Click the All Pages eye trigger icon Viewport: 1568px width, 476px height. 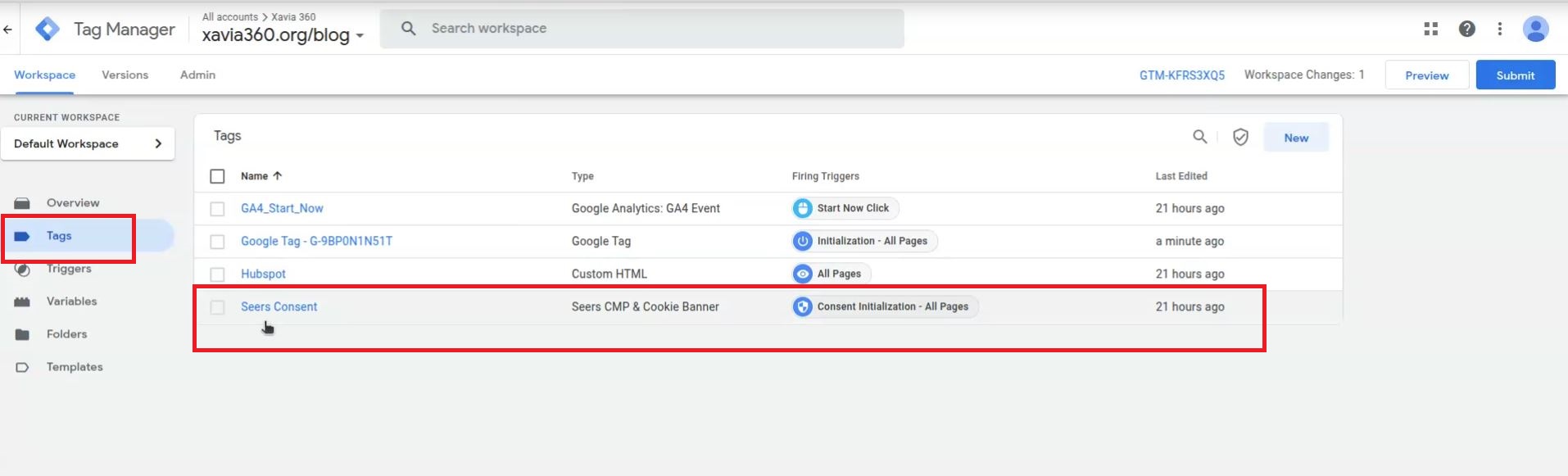pyautogui.click(x=803, y=274)
